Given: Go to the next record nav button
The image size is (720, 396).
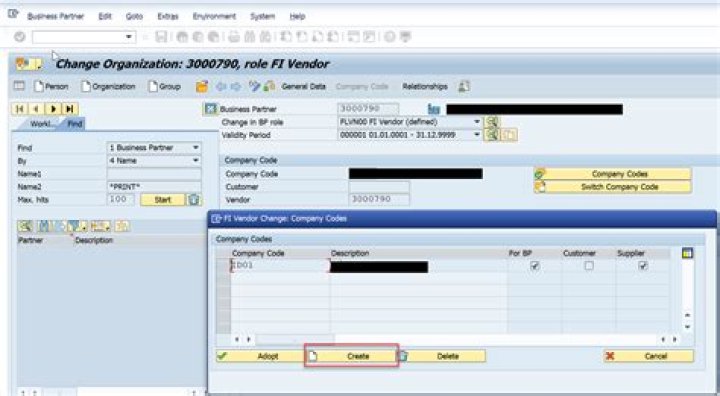Looking at the screenshot, I should (x=53, y=109).
